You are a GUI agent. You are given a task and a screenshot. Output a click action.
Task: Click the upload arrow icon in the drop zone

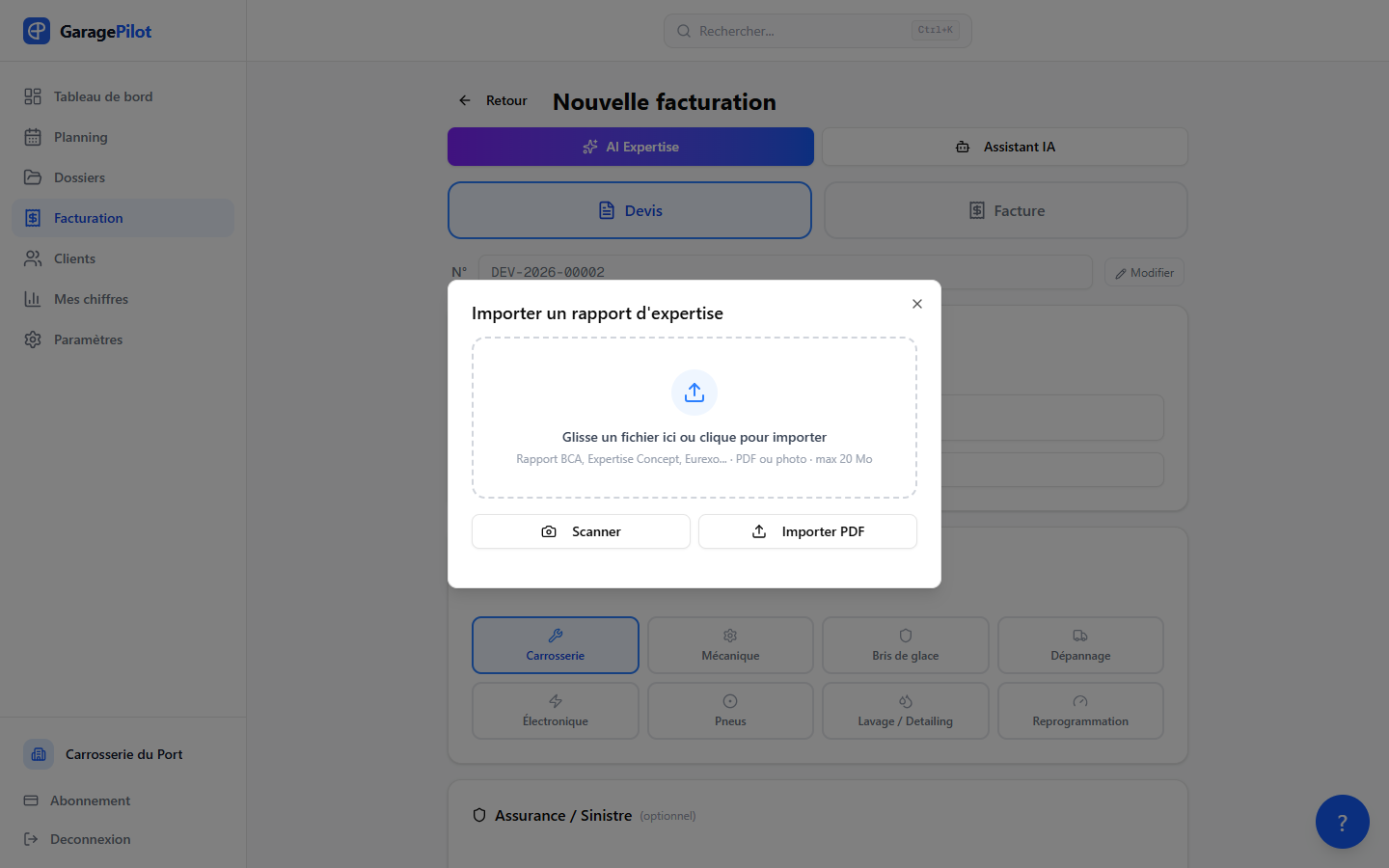pyautogui.click(x=694, y=393)
